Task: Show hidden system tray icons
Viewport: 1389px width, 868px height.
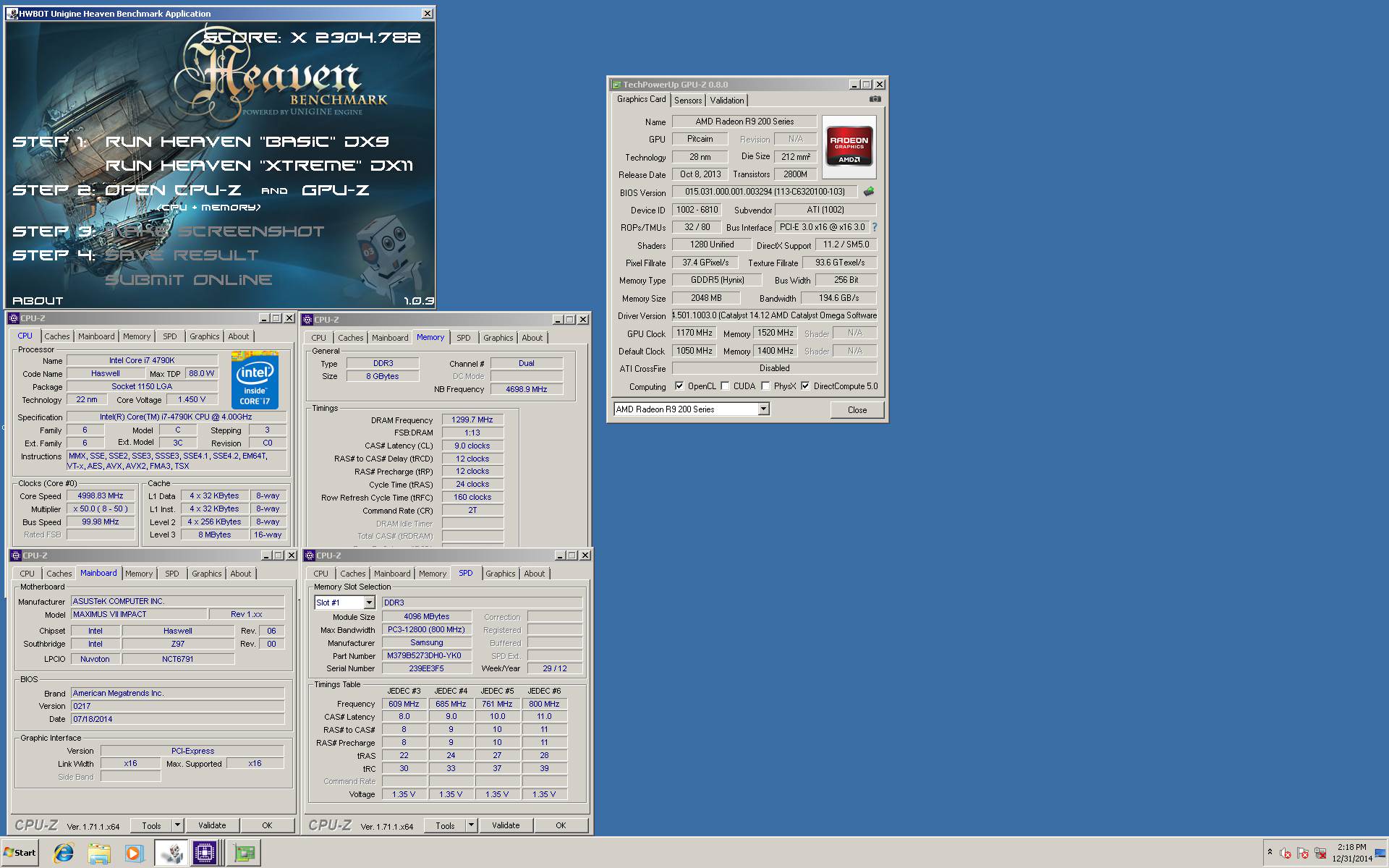Action: (x=1270, y=852)
